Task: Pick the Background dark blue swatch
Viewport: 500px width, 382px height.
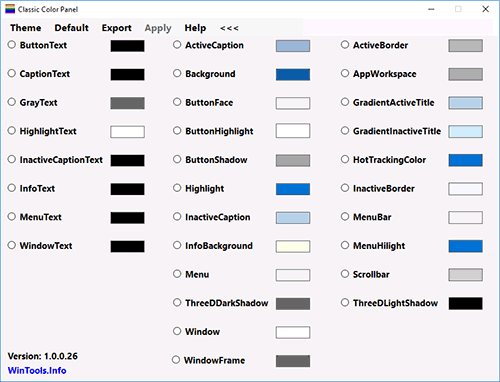Action: click(293, 75)
